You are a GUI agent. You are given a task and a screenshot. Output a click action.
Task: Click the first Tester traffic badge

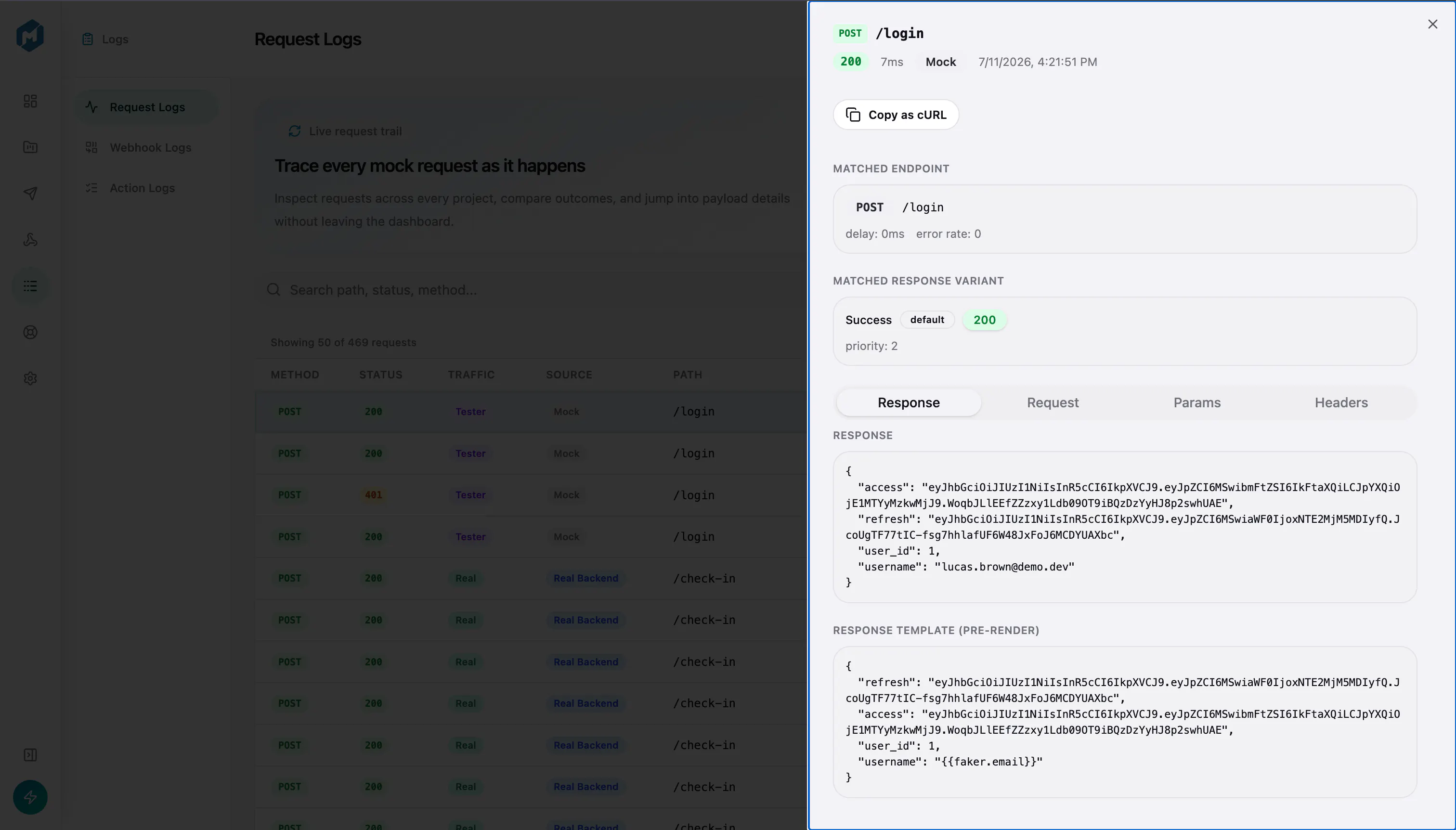coord(470,412)
